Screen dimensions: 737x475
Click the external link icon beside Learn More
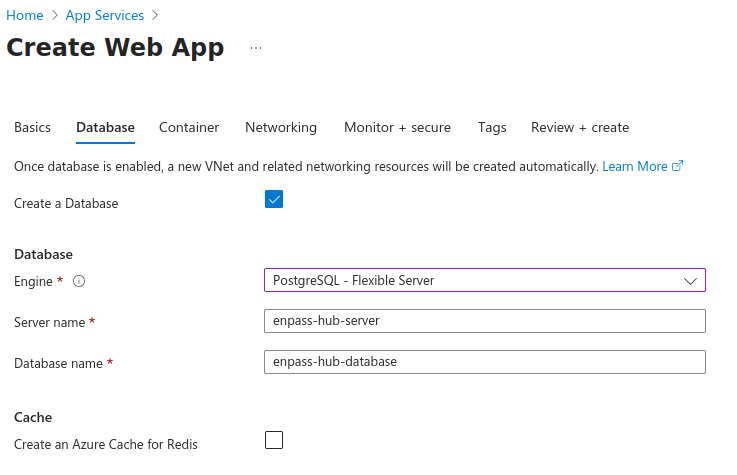pyautogui.click(x=677, y=166)
